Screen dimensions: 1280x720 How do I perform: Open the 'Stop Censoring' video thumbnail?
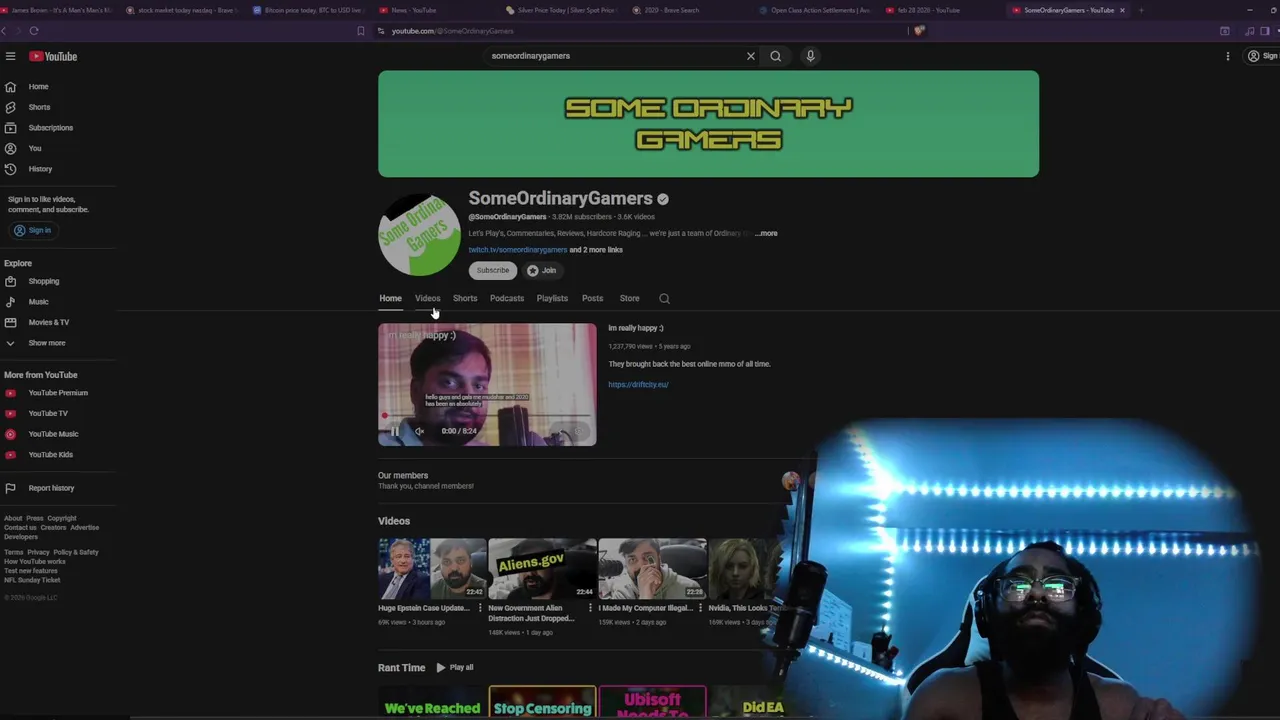[542, 703]
